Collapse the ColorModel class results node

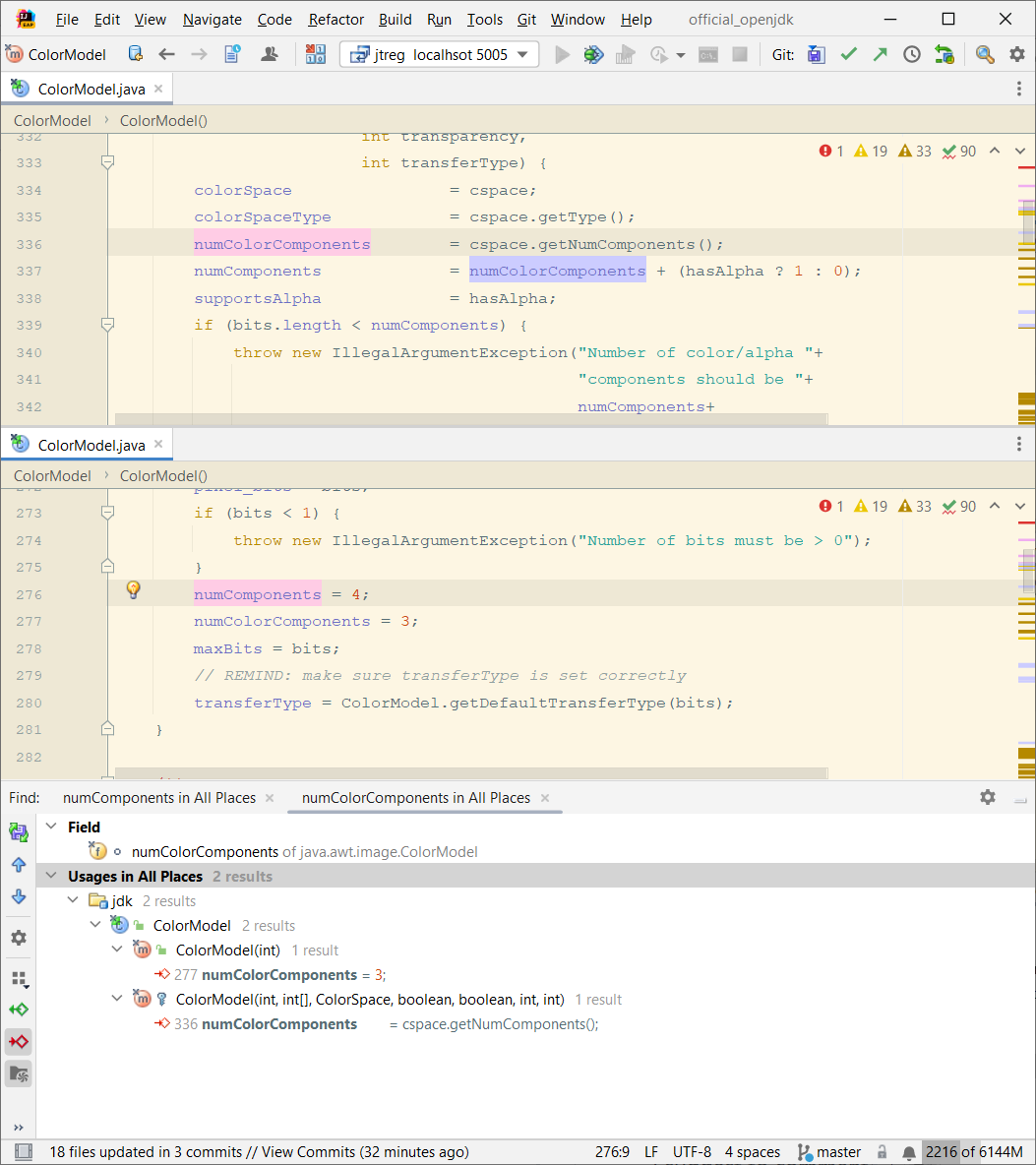pyautogui.click(x=95, y=924)
